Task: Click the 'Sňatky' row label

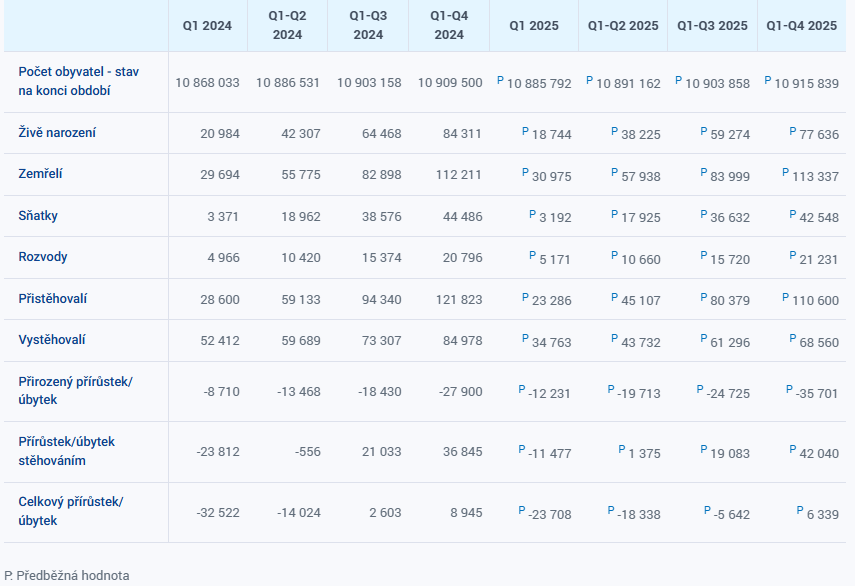Action: pos(40,216)
